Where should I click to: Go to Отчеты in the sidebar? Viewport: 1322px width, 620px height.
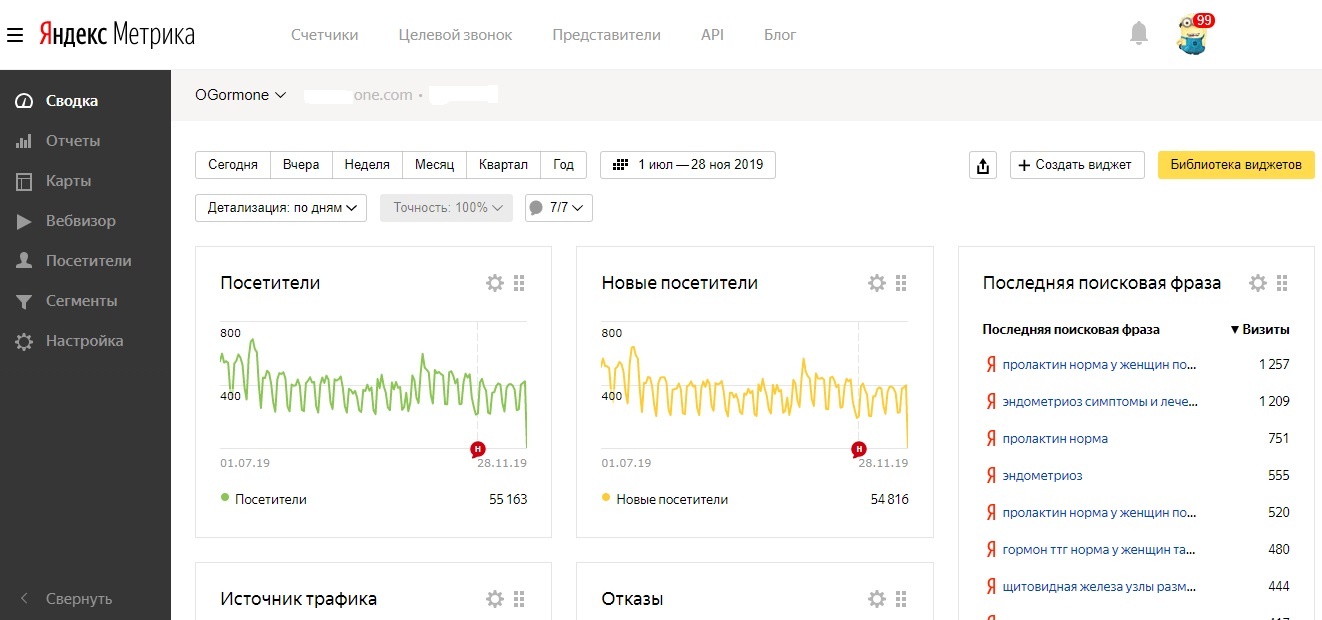point(72,141)
